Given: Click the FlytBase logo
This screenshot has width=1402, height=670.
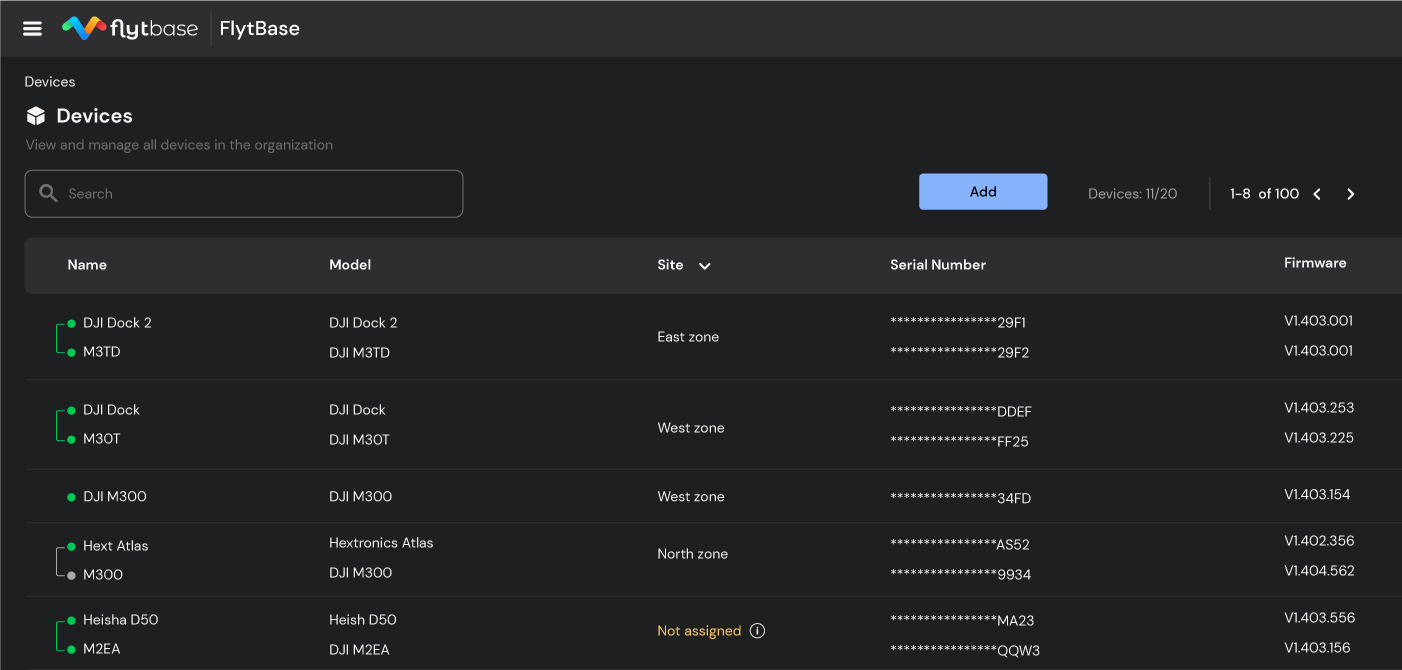Looking at the screenshot, I should [128, 28].
